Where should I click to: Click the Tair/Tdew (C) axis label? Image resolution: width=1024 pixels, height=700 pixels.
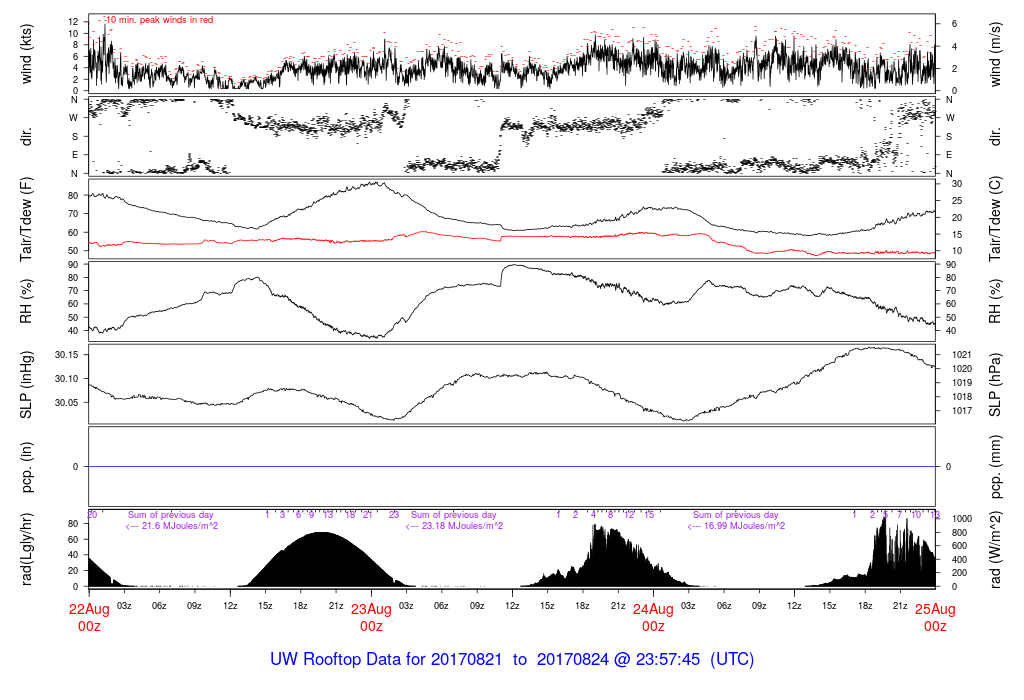996,217
